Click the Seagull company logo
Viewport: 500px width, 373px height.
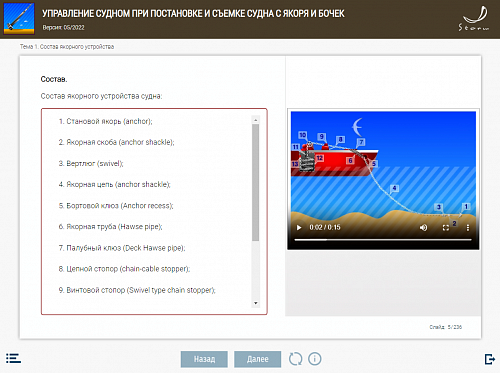474,19
